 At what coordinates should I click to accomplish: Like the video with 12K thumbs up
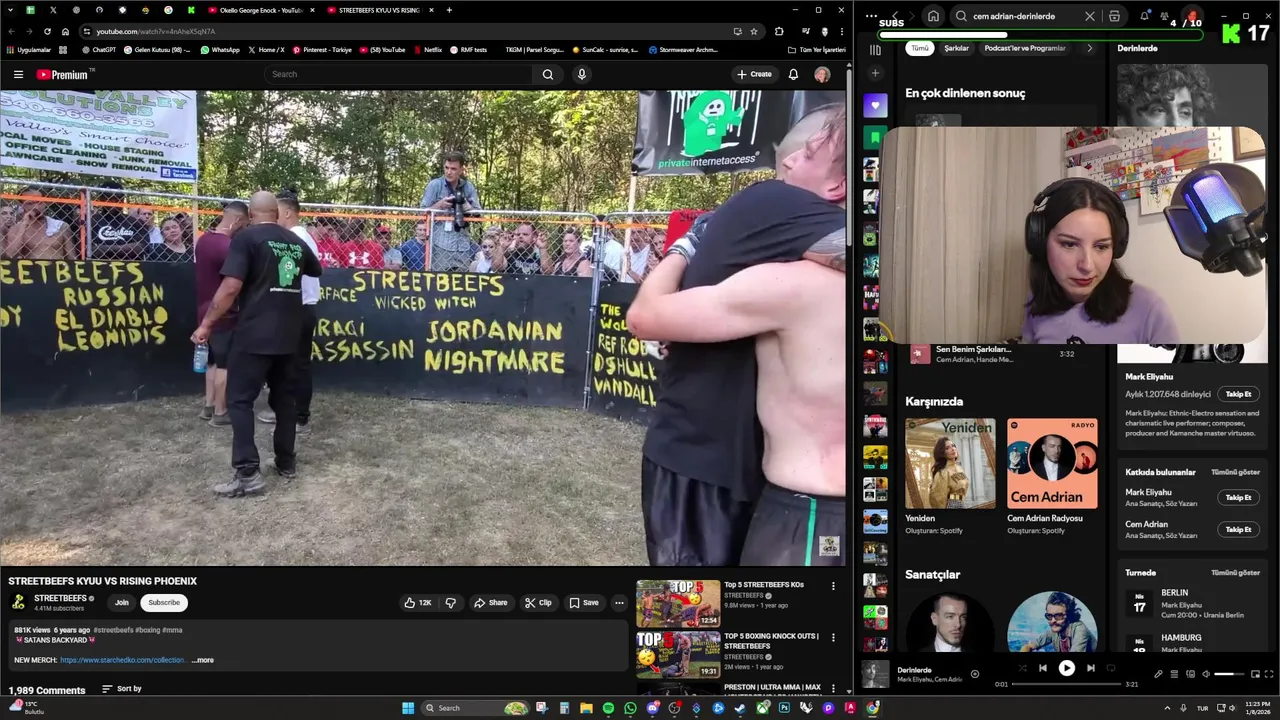pyautogui.click(x=418, y=603)
